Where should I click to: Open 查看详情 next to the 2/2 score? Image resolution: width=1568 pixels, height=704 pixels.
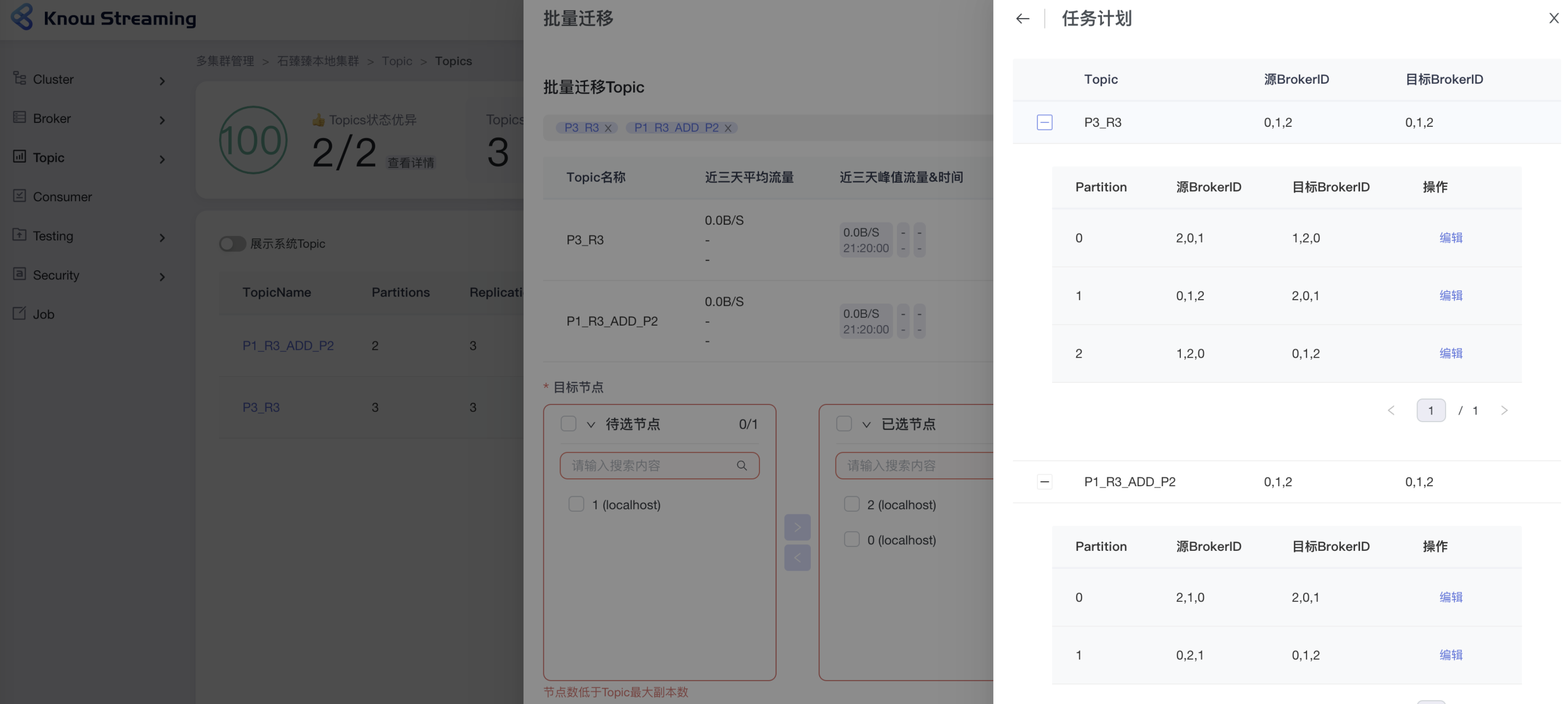click(x=410, y=163)
